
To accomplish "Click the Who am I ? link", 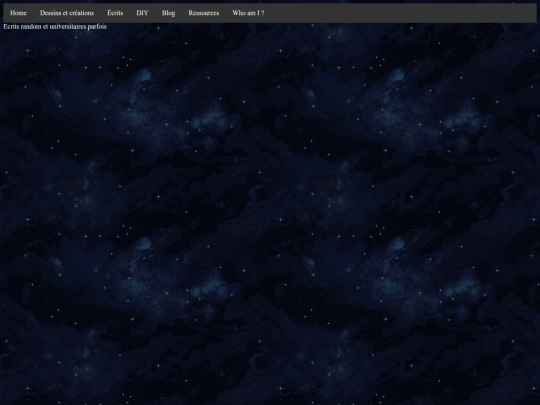I will point(248,13).
